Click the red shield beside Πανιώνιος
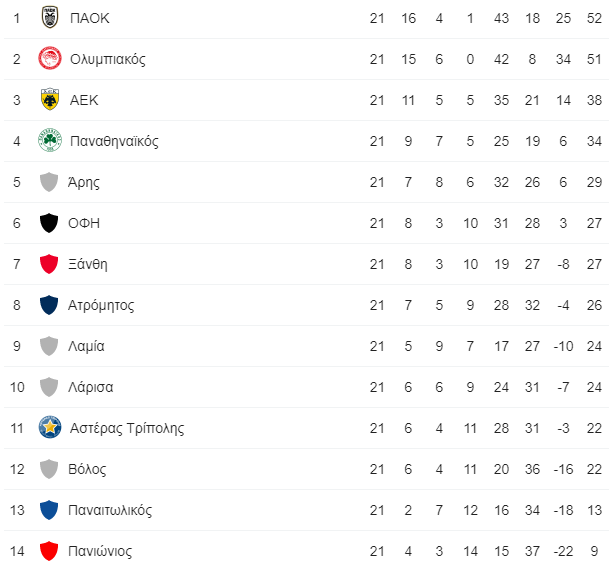Viewport: 609px width, 565px height. tap(49, 551)
